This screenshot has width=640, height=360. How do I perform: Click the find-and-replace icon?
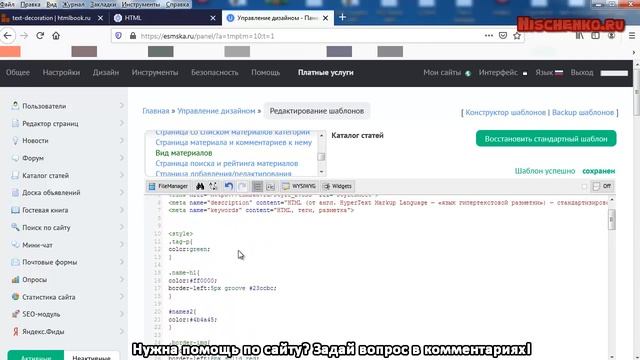pyautogui.click(x=213, y=186)
